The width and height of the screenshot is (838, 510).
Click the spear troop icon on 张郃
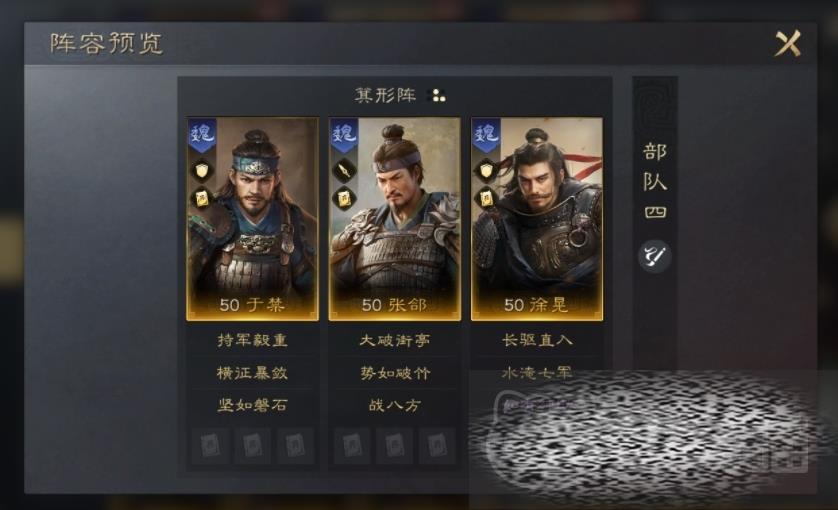click(x=344, y=171)
